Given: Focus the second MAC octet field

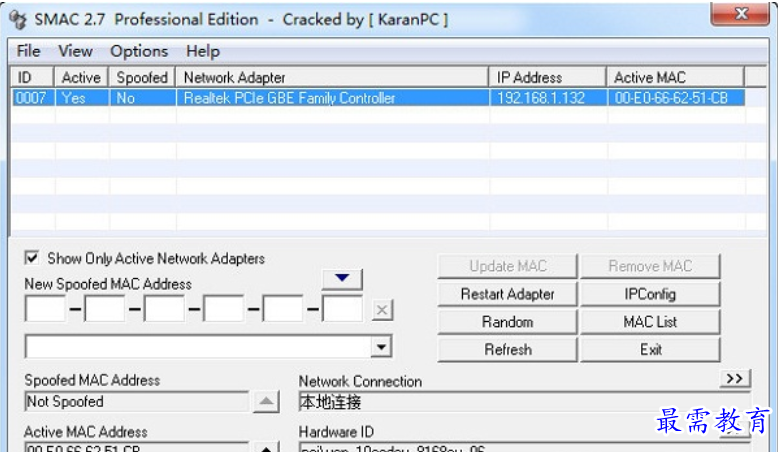Looking at the screenshot, I should point(105,309).
